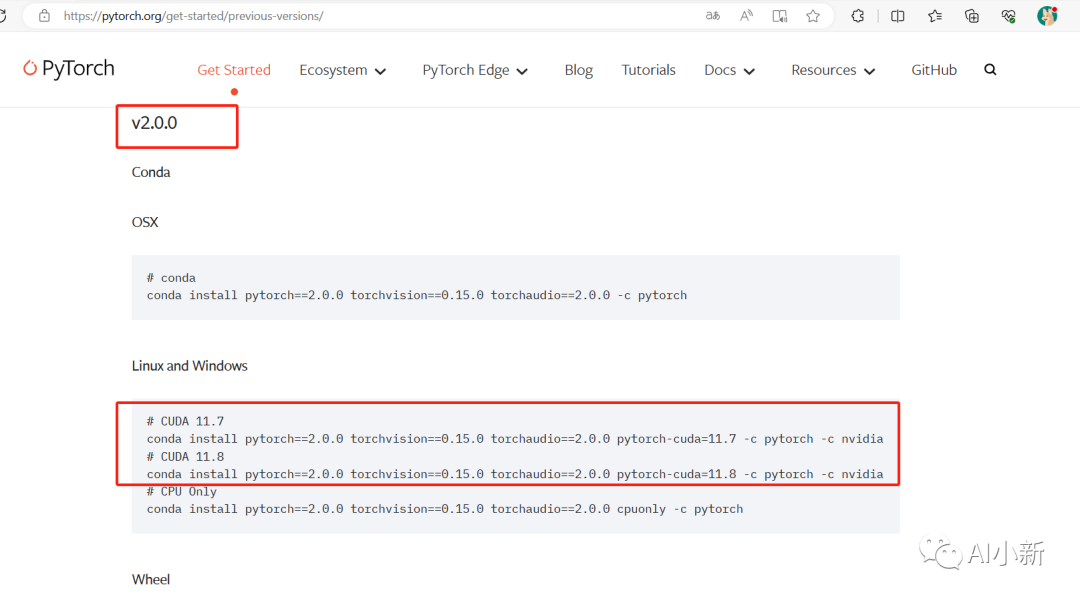Viewport: 1080px width, 601px height.
Task: Open the favorites list icon
Action: (935, 16)
